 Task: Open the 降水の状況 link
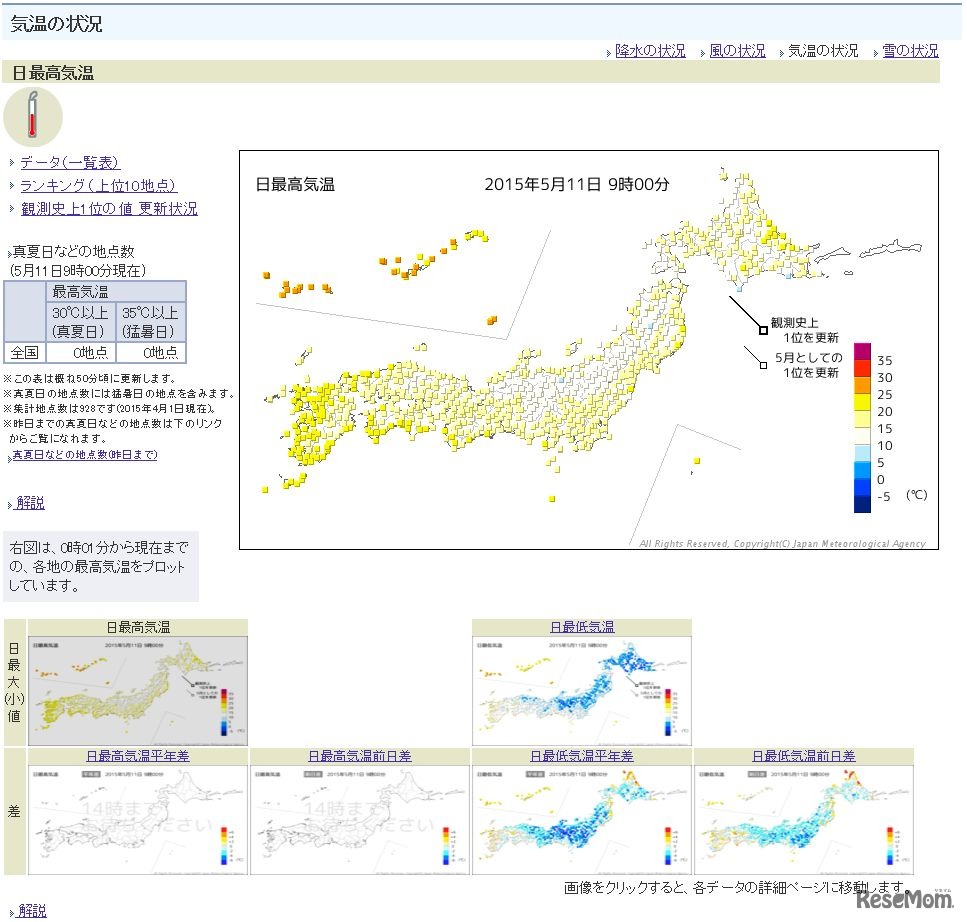650,51
